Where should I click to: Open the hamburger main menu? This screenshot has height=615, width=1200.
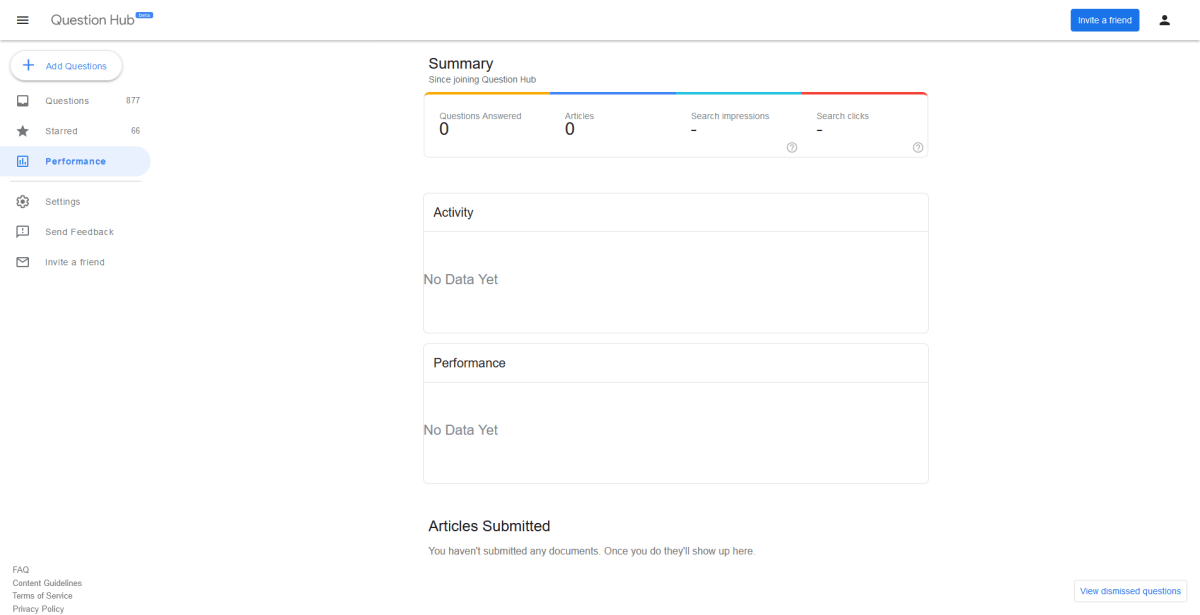23,20
